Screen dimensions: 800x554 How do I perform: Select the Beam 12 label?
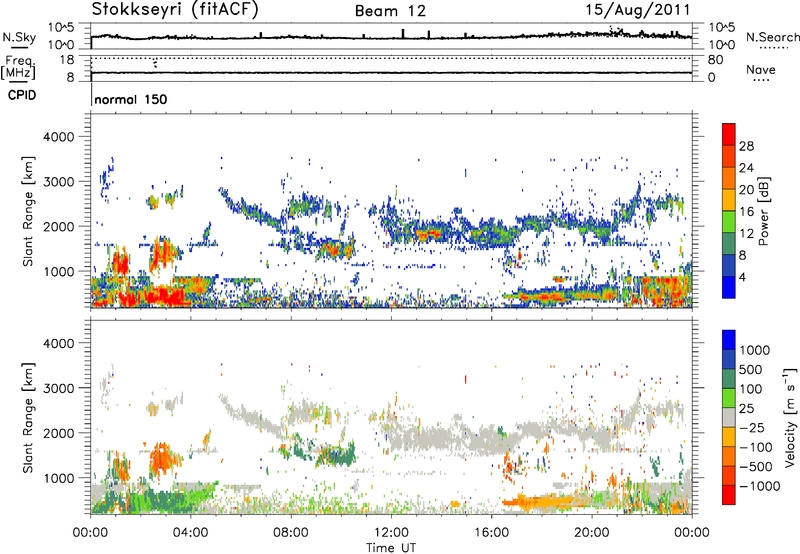pos(390,11)
